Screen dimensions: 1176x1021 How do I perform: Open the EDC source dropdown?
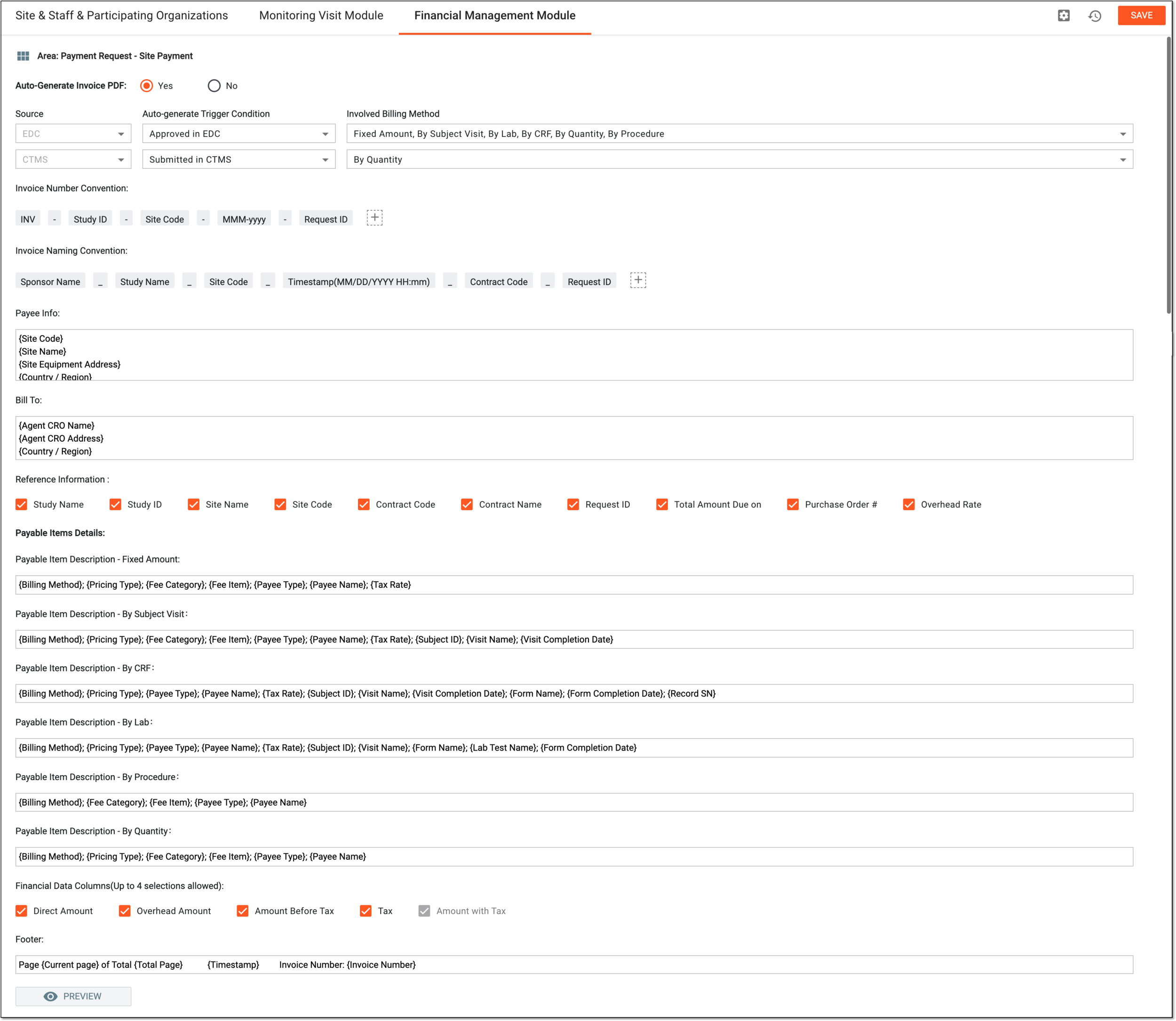point(73,134)
